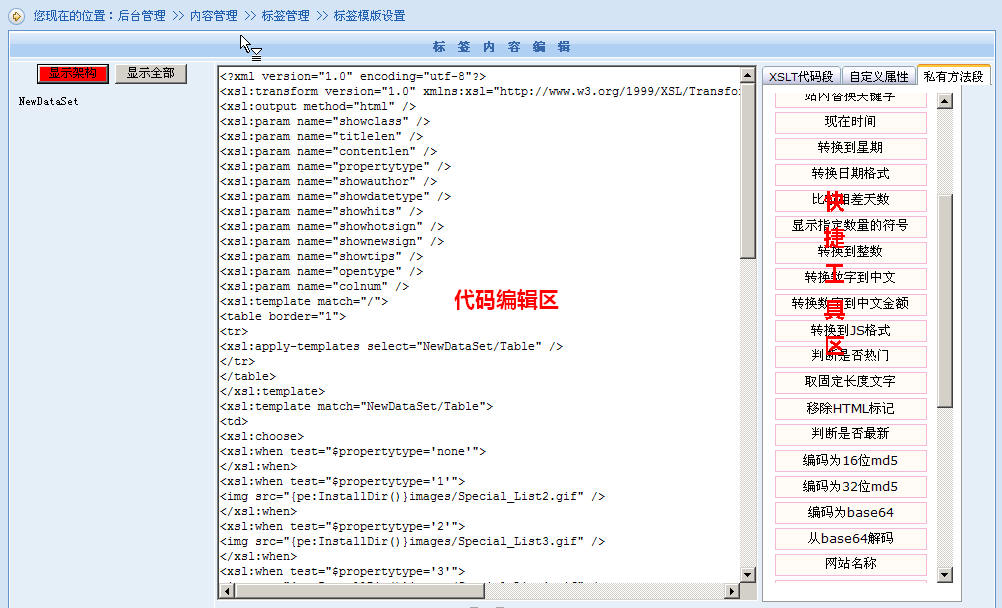1002x608 pixels.
Task: Click the code editor scroll-down arrow
Action: tap(748, 573)
